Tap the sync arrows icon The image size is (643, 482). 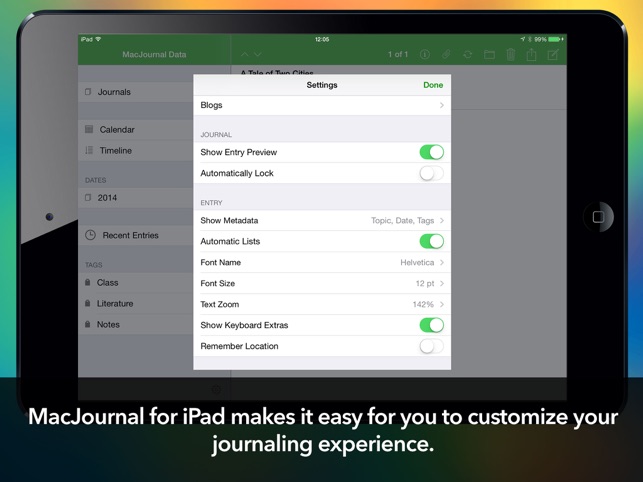coord(467,55)
